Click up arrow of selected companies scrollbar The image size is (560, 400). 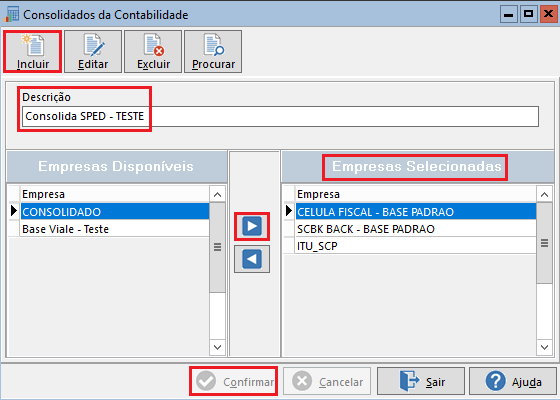(544, 195)
